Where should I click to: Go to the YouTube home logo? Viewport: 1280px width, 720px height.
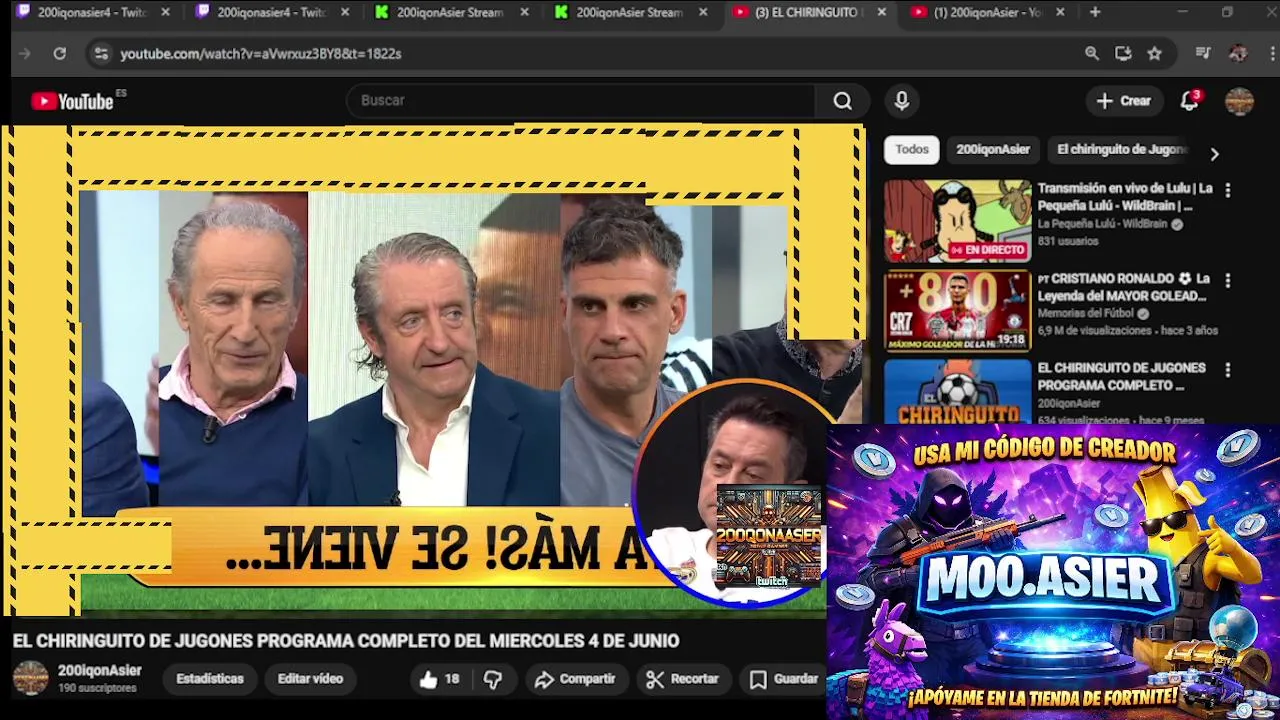(72, 101)
